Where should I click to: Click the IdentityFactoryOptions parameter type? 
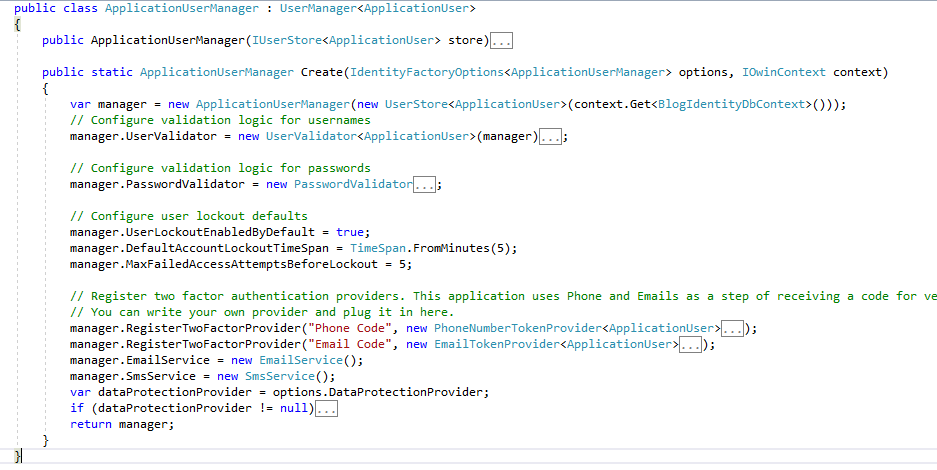tap(427, 72)
